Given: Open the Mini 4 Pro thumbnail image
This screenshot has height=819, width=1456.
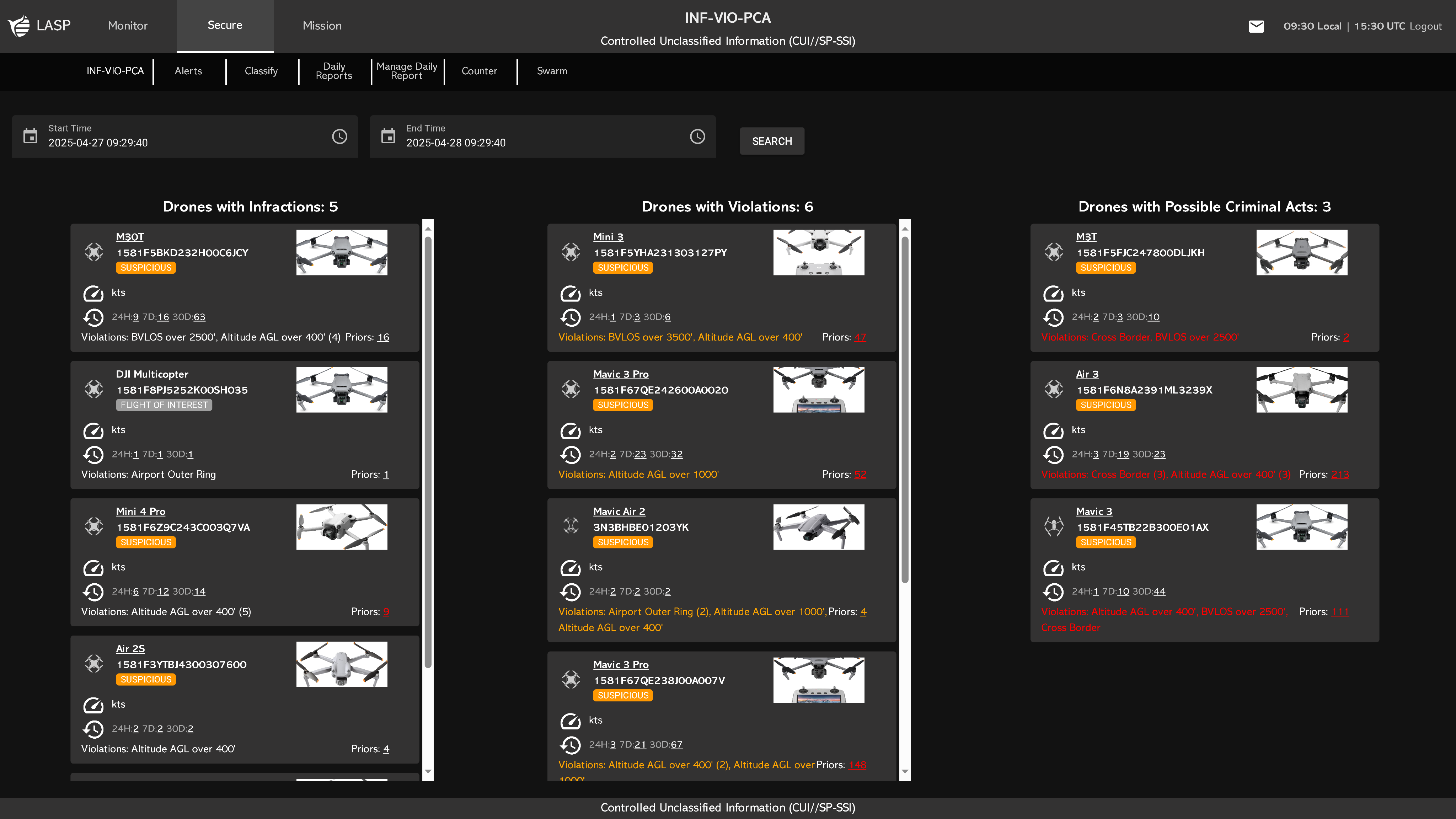Looking at the screenshot, I should tap(342, 527).
